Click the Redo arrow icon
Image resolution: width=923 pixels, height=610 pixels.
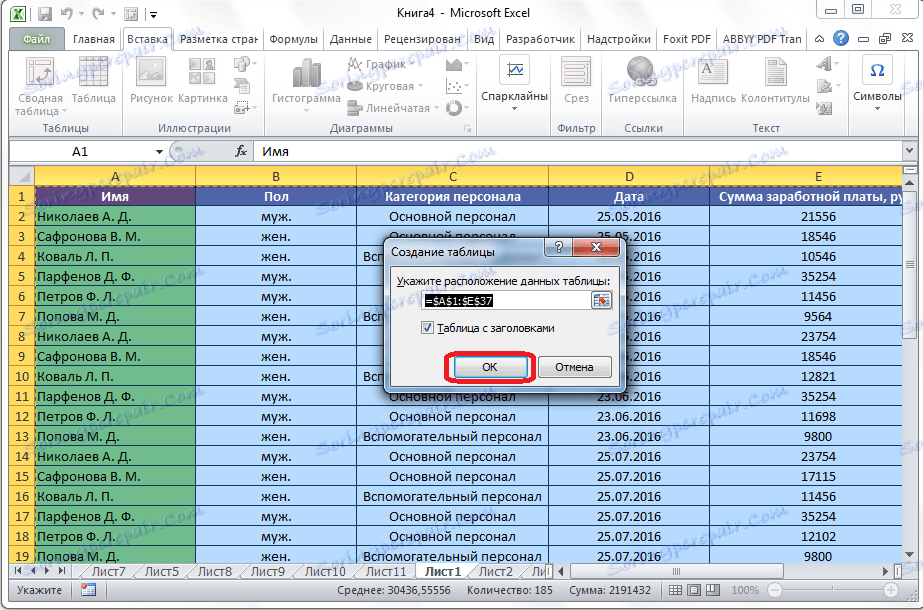pyautogui.click(x=98, y=13)
